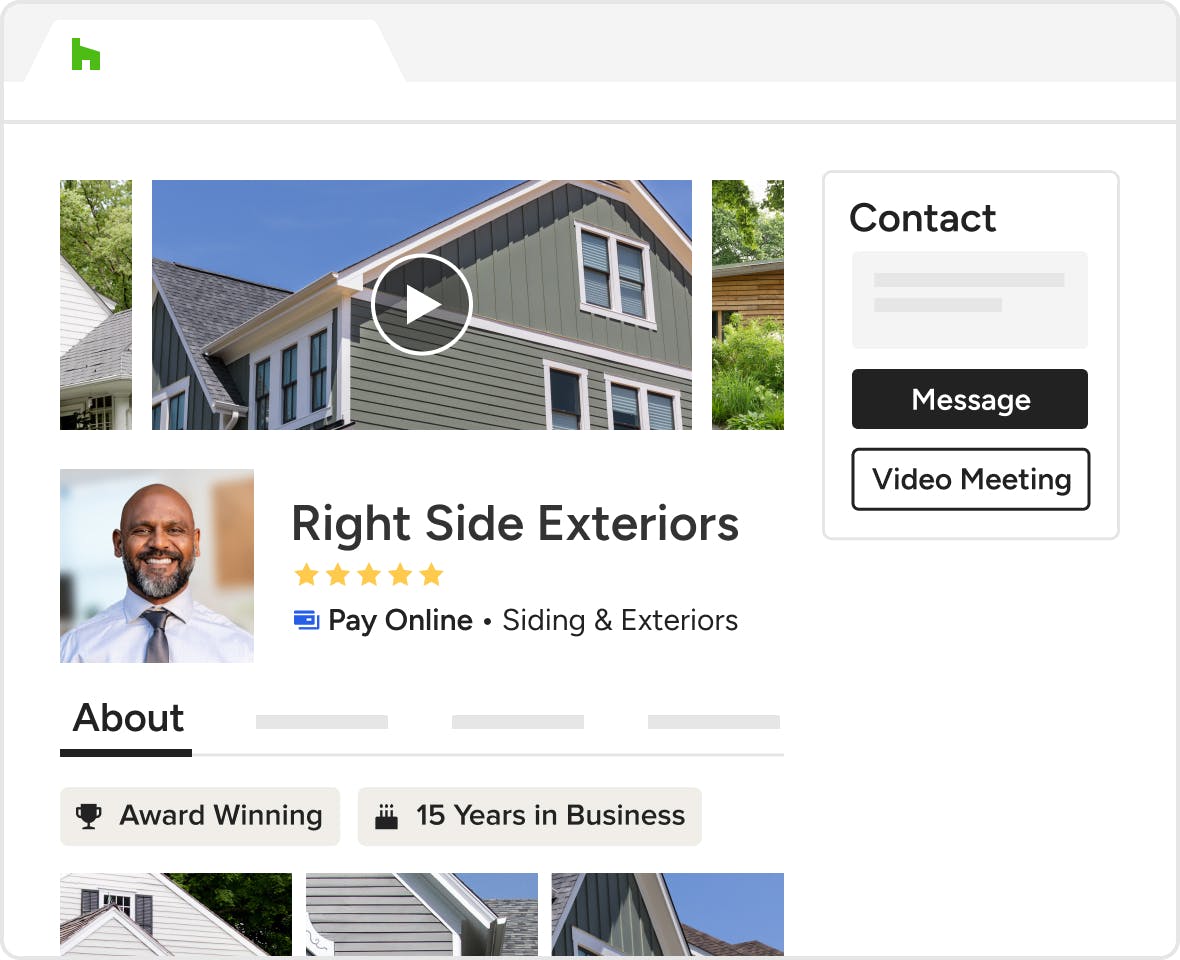Open the second placeholder tab next to About
The height and width of the screenshot is (960, 1180).
(322, 722)
